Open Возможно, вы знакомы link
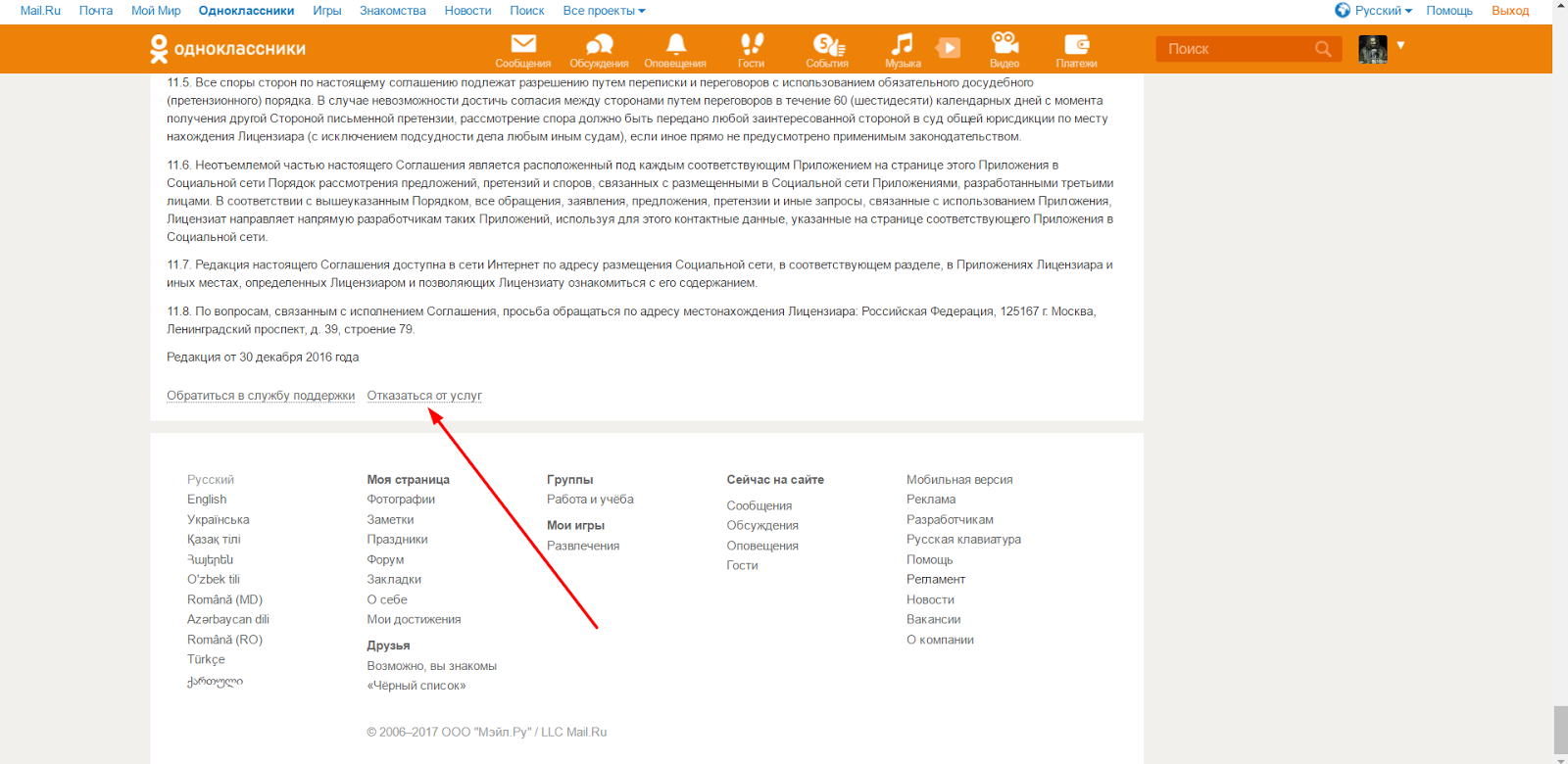Screen dimensions: 1568x764 [432, 666]
